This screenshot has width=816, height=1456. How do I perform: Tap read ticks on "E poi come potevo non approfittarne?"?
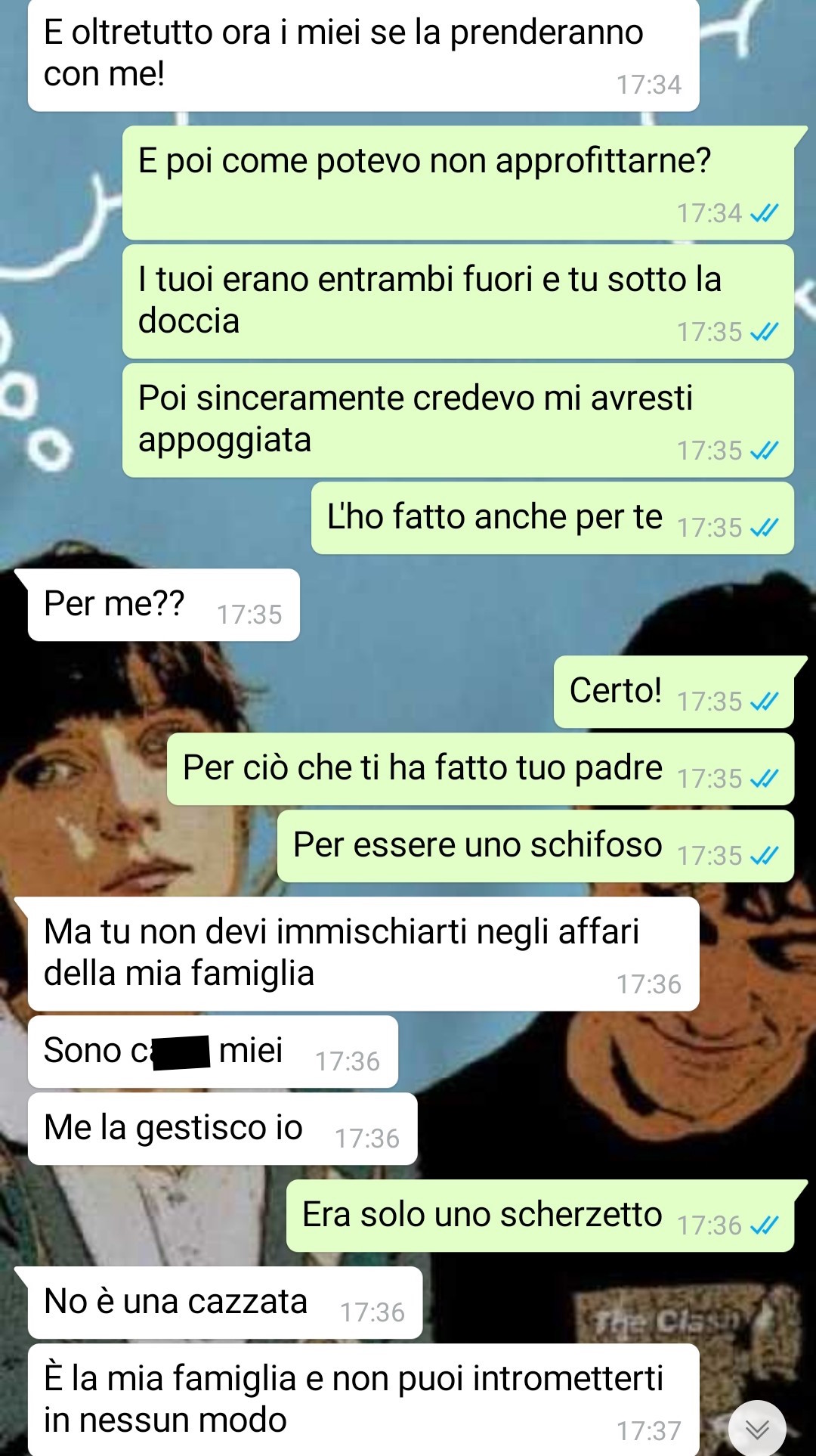point(764,213)
